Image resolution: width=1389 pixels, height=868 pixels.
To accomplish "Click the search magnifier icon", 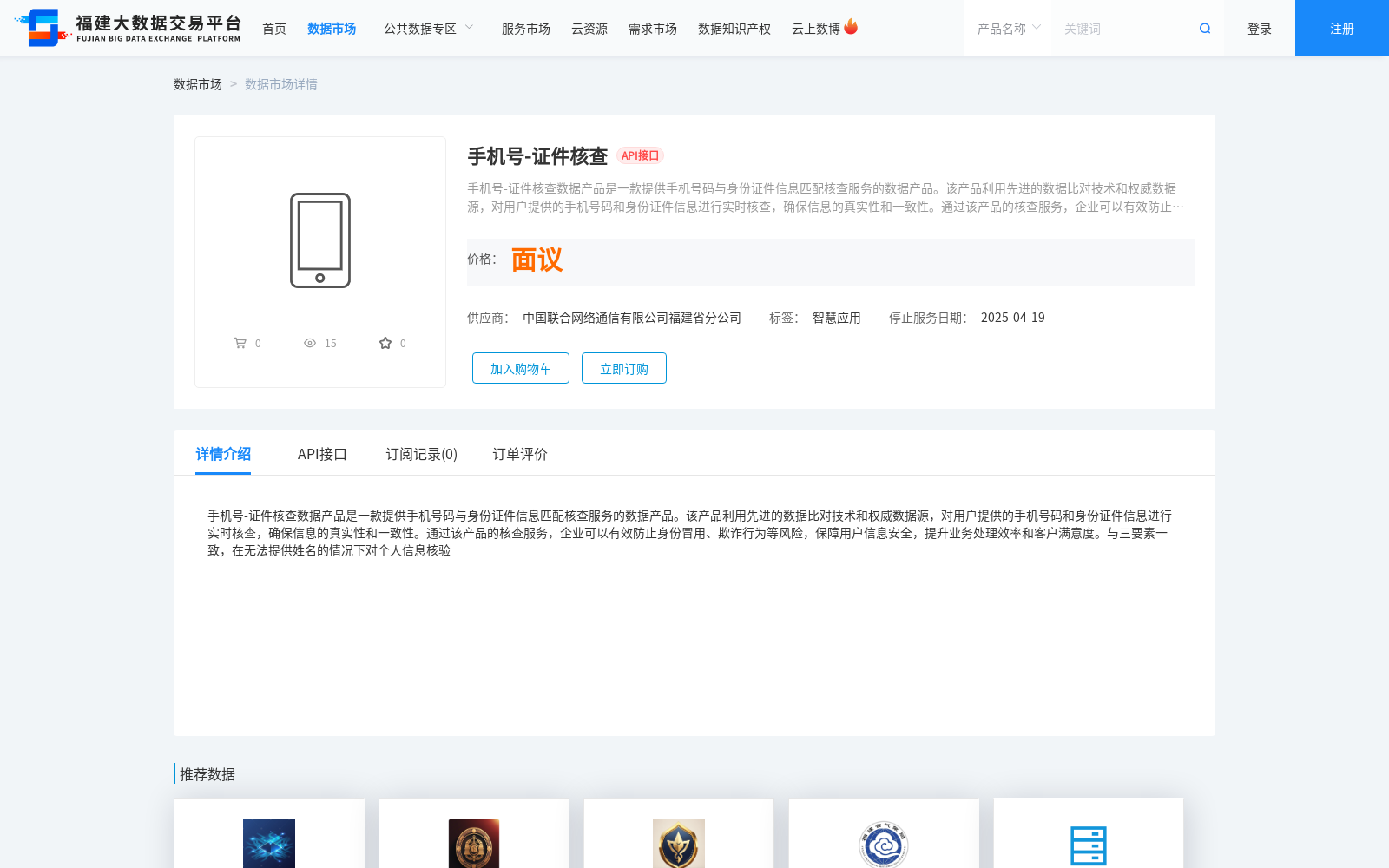I will click(1205, 29).
